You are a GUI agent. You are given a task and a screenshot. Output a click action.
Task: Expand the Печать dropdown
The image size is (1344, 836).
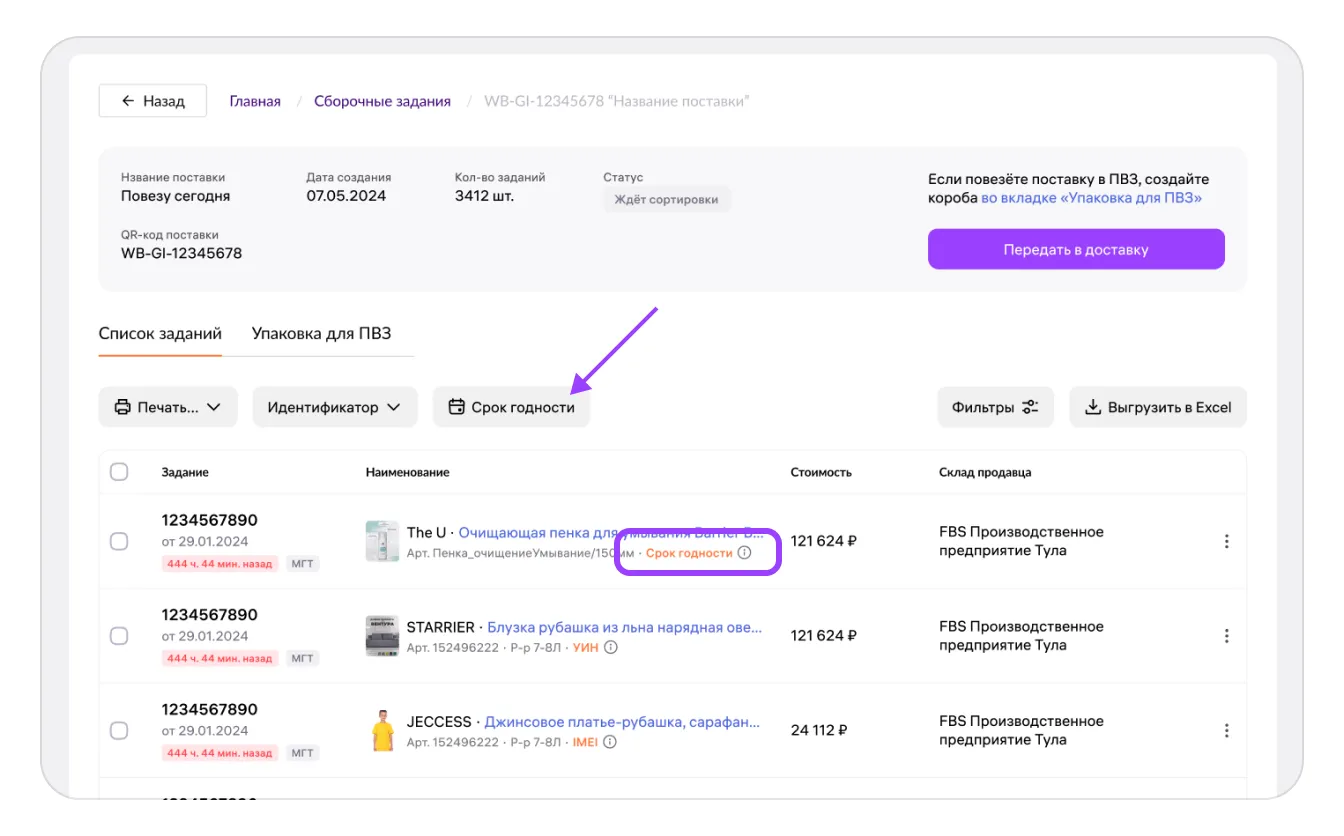point(168,407)
